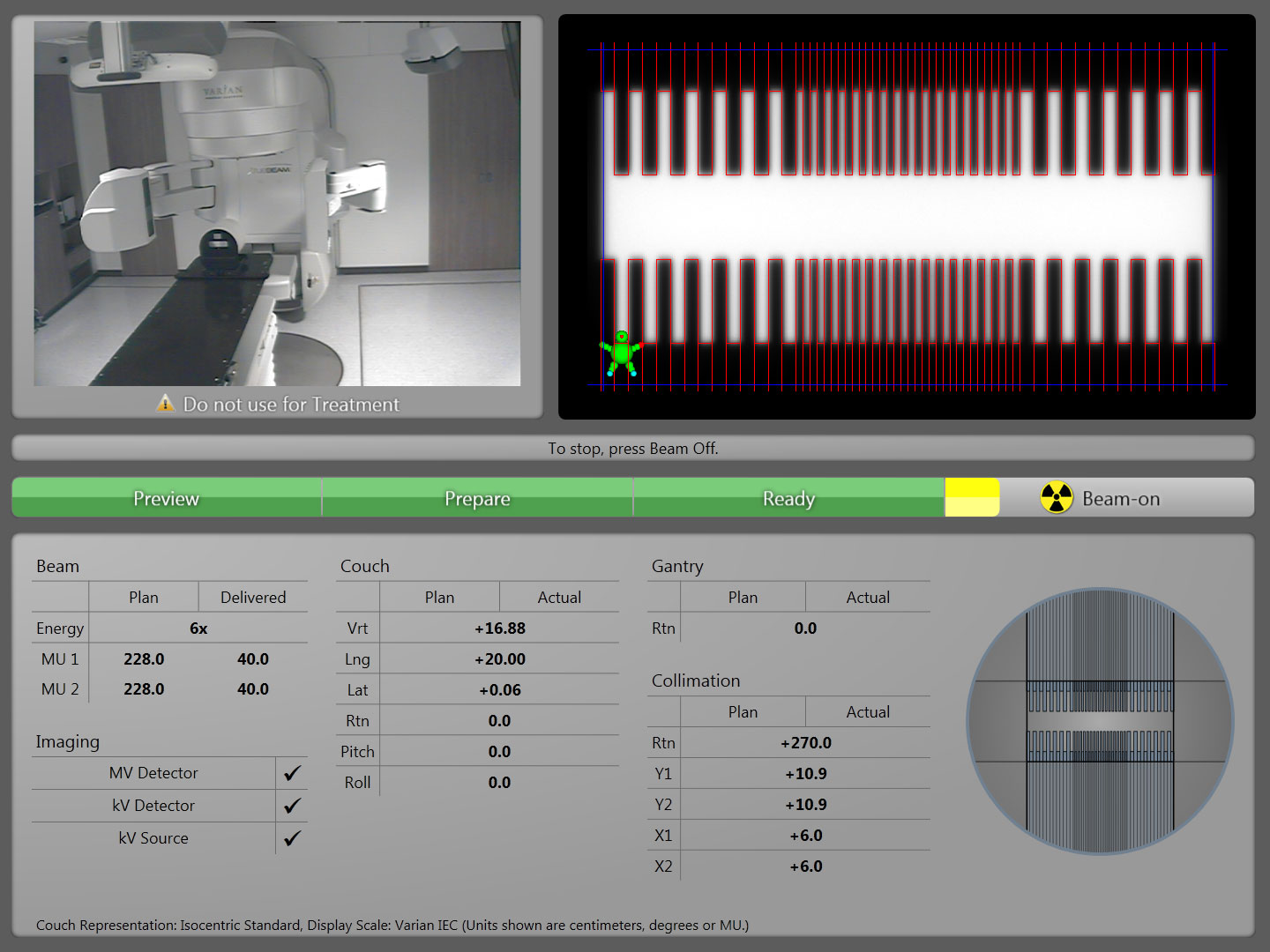
Task: Select the Ready stage segment
Action: pos(788,498)
